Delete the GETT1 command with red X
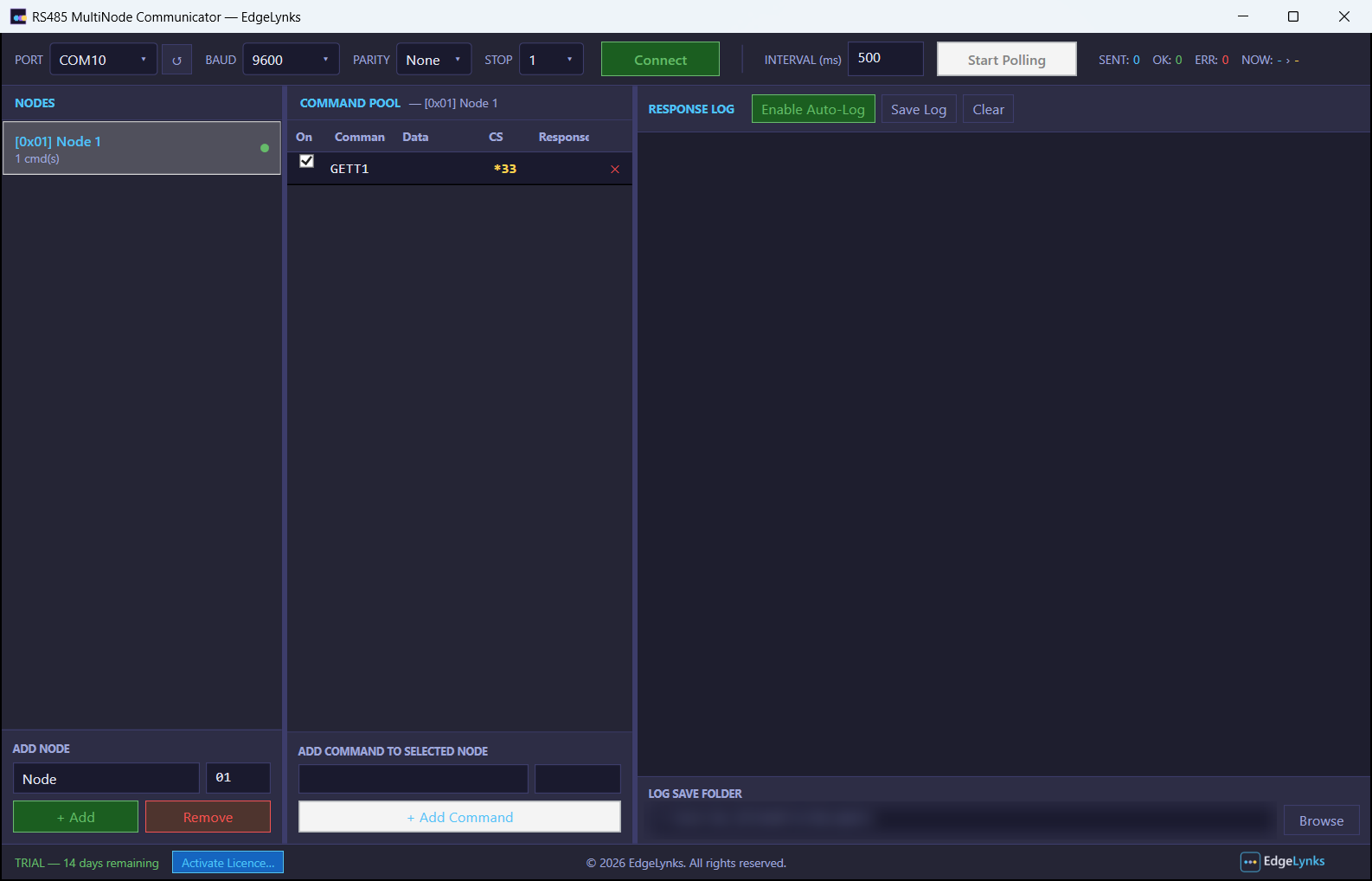Screen dimensions: 1372x881 pyautogui.click(x=615, y=169)
